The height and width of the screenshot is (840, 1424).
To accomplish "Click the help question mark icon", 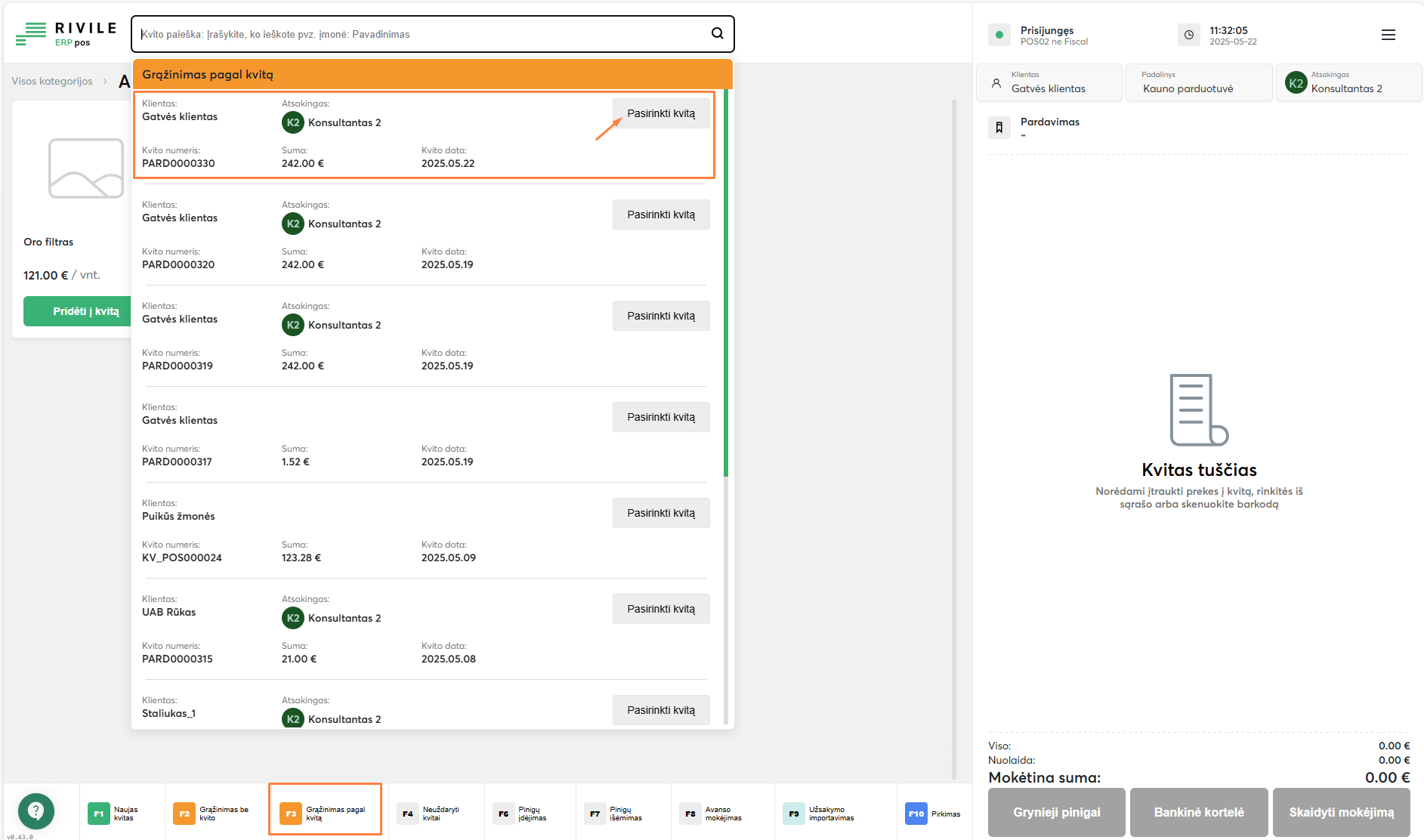I will coord(36,811).
